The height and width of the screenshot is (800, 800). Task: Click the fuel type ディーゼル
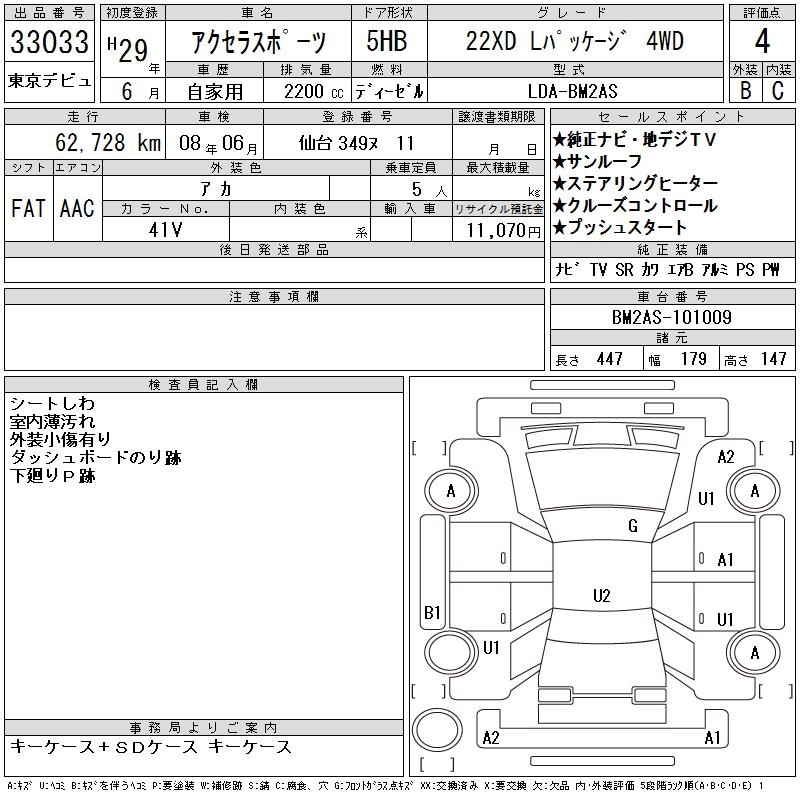point(389,92)
